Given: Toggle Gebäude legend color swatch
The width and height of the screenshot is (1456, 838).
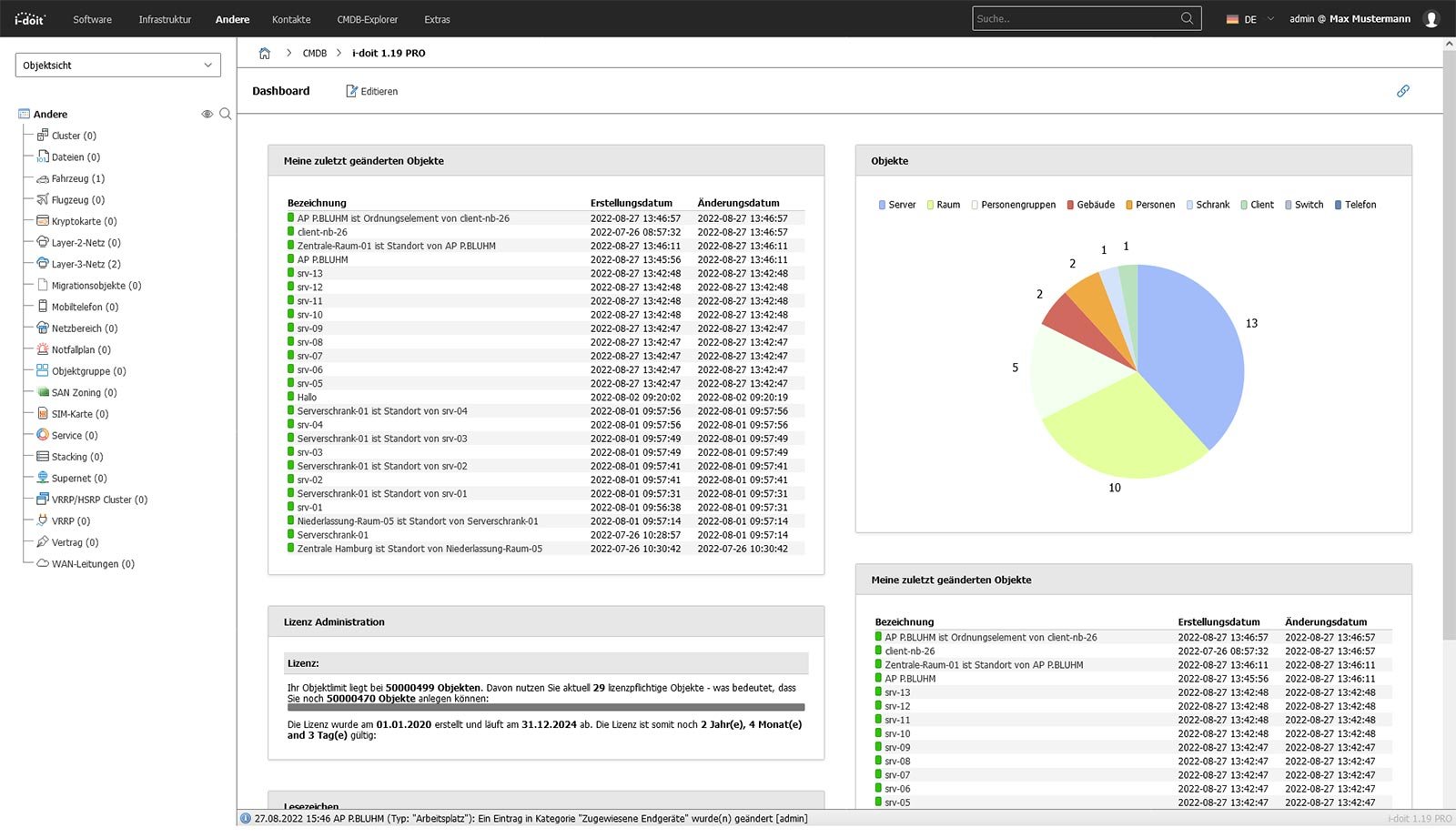Looking at the screenshot, I should point(1070,205).
